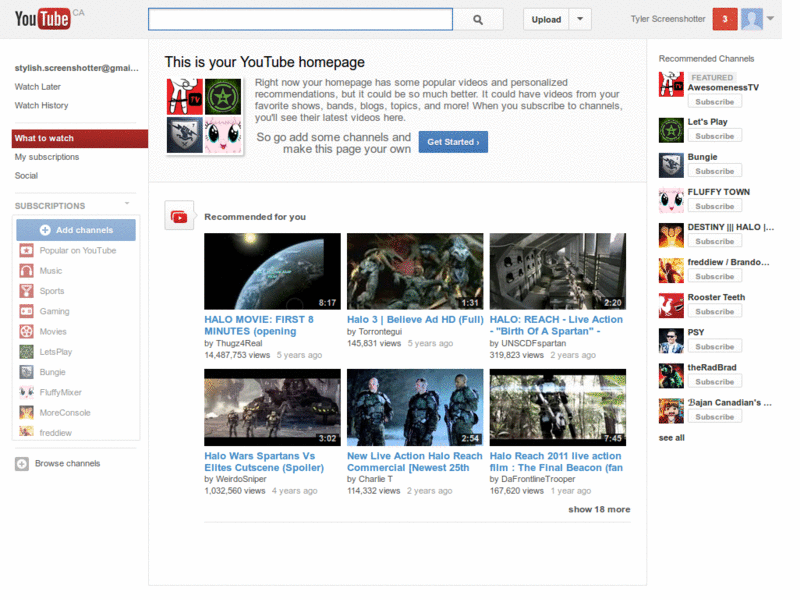Collapse the SUBSCRIPTIONS section arrow
This screenshot has height=600, width=800.
pos(127,204)
